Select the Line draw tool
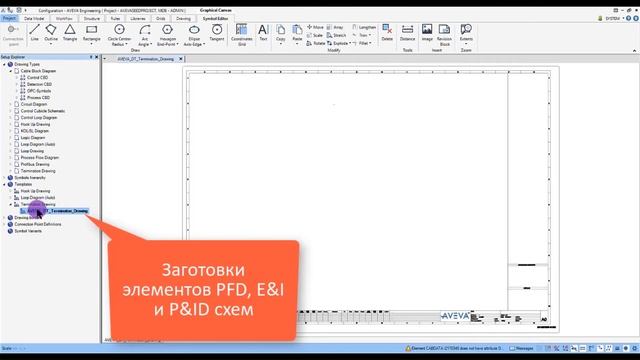This screenshot has width=640, height=360. click(x=34, y=33)
